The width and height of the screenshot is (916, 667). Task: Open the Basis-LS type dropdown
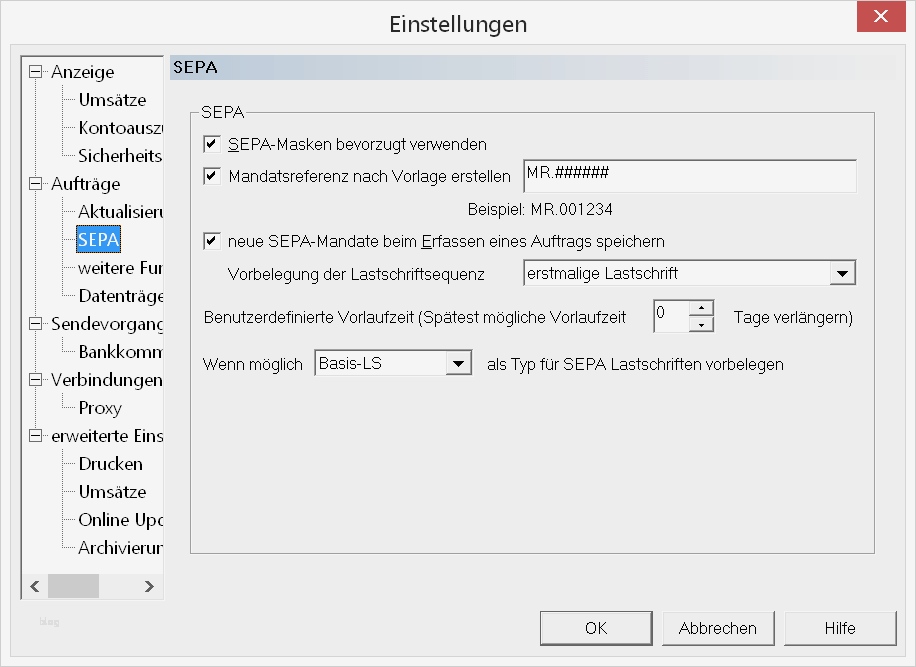[x=459, y=364]
